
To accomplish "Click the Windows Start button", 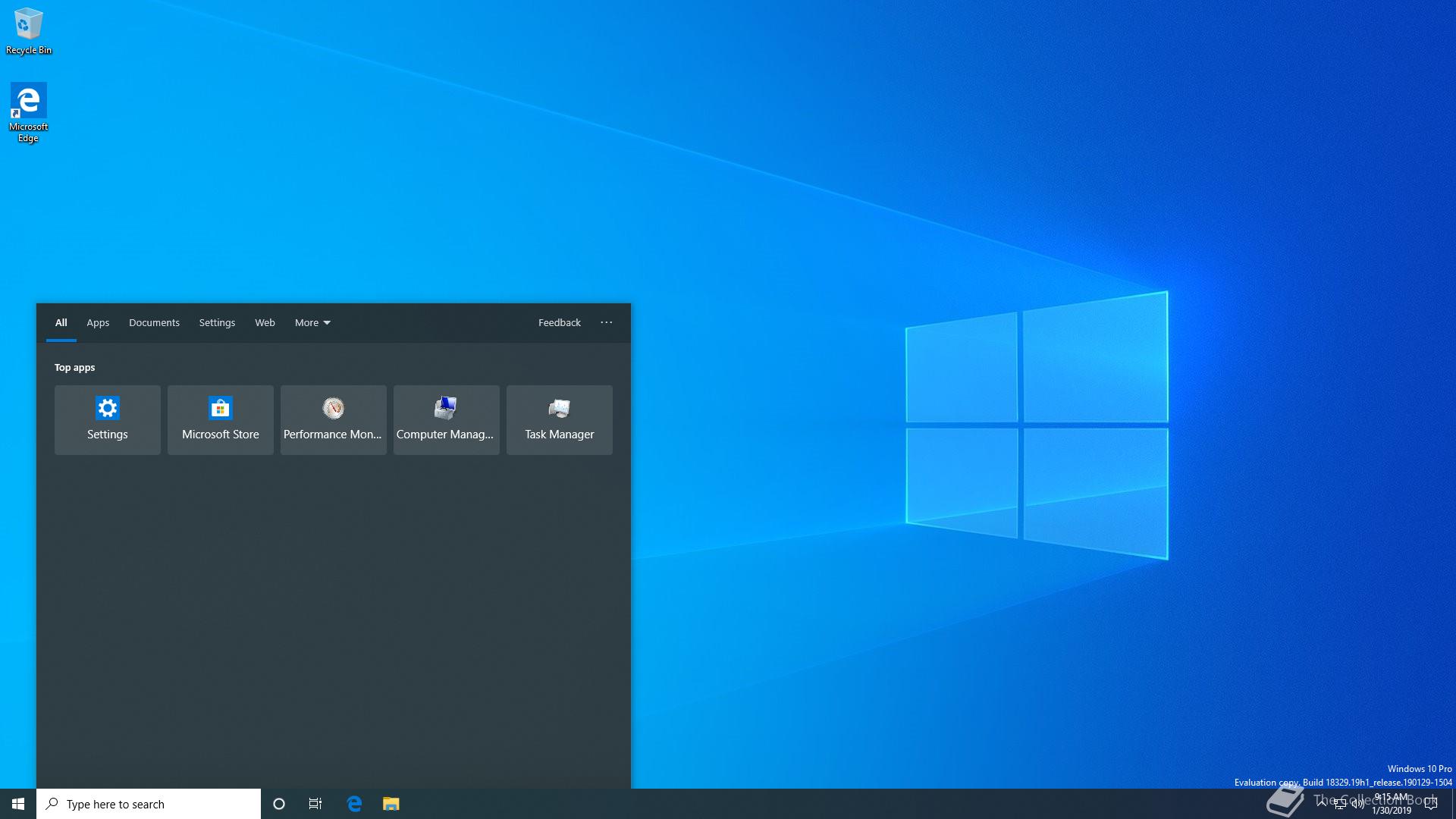I will (18, 804).
